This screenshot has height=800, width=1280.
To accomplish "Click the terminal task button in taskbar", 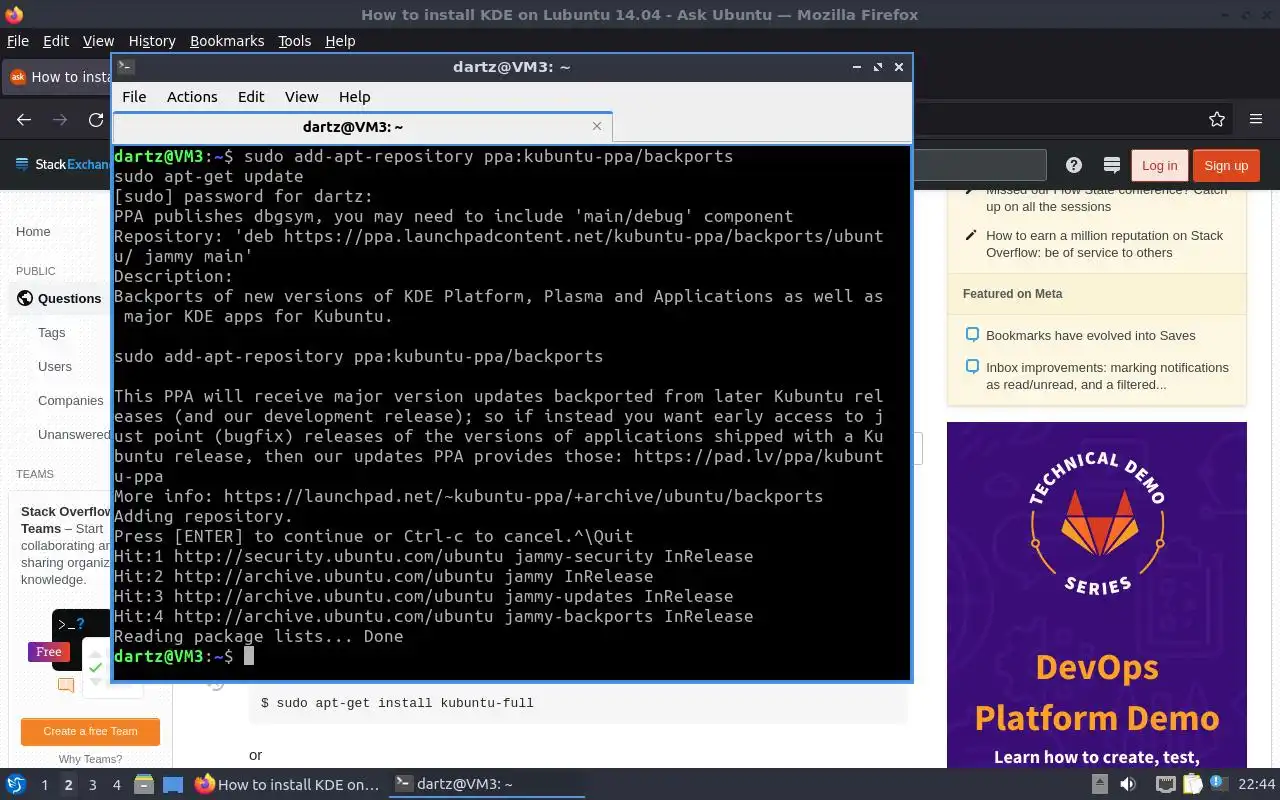I will pos(487,784).
